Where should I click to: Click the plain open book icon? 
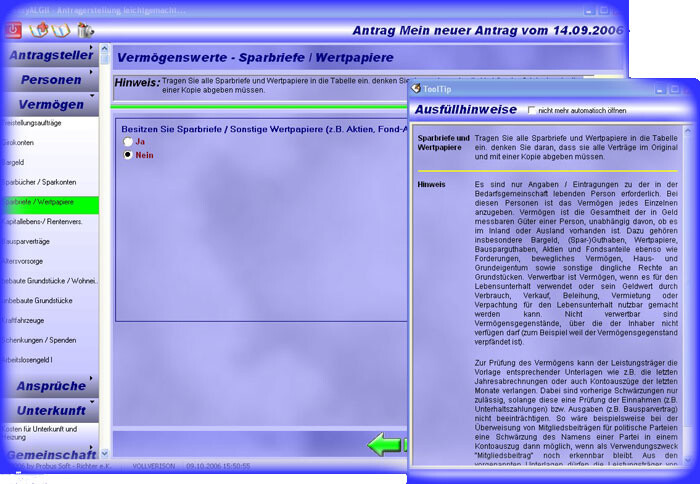point(61,30)
